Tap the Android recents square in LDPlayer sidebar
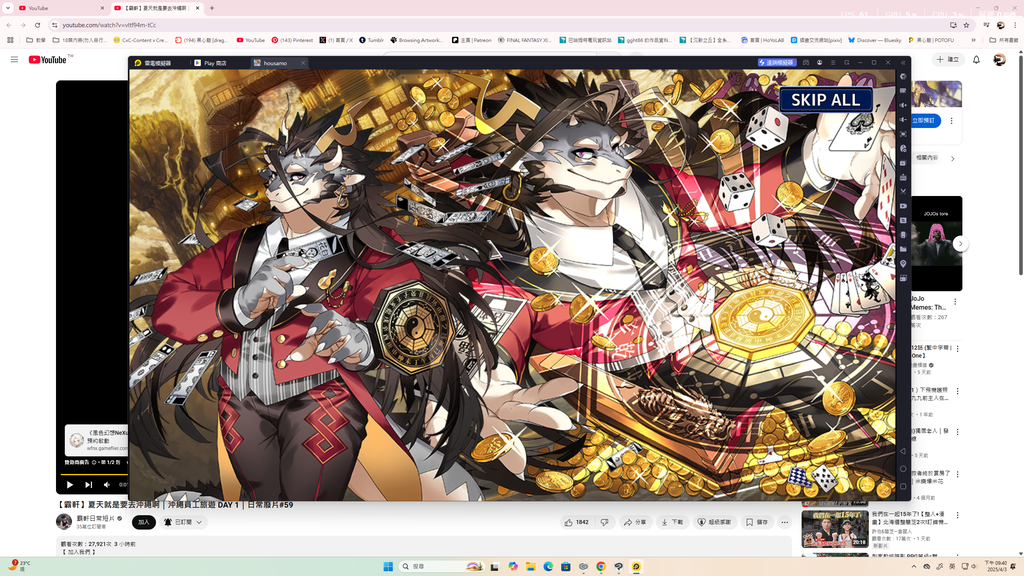1024x576 pixels. (903, 486)
